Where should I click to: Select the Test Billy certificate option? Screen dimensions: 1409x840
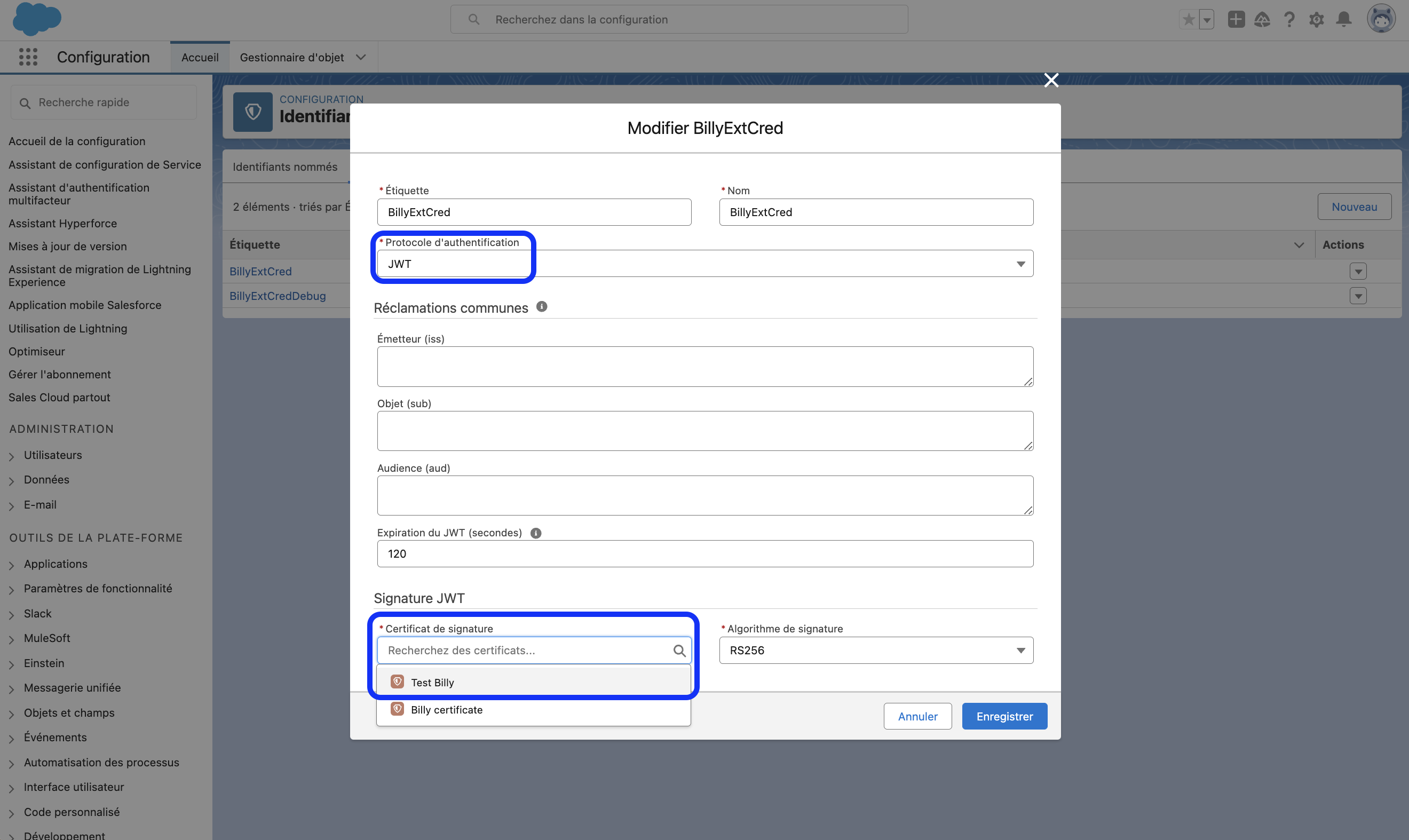pos(533,682)
